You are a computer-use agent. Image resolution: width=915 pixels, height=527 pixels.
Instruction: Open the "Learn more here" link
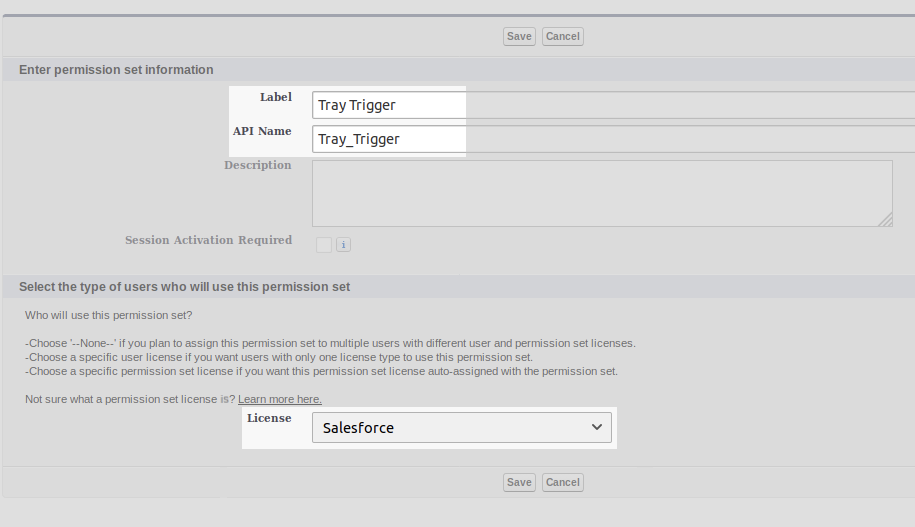click(280, 399)
